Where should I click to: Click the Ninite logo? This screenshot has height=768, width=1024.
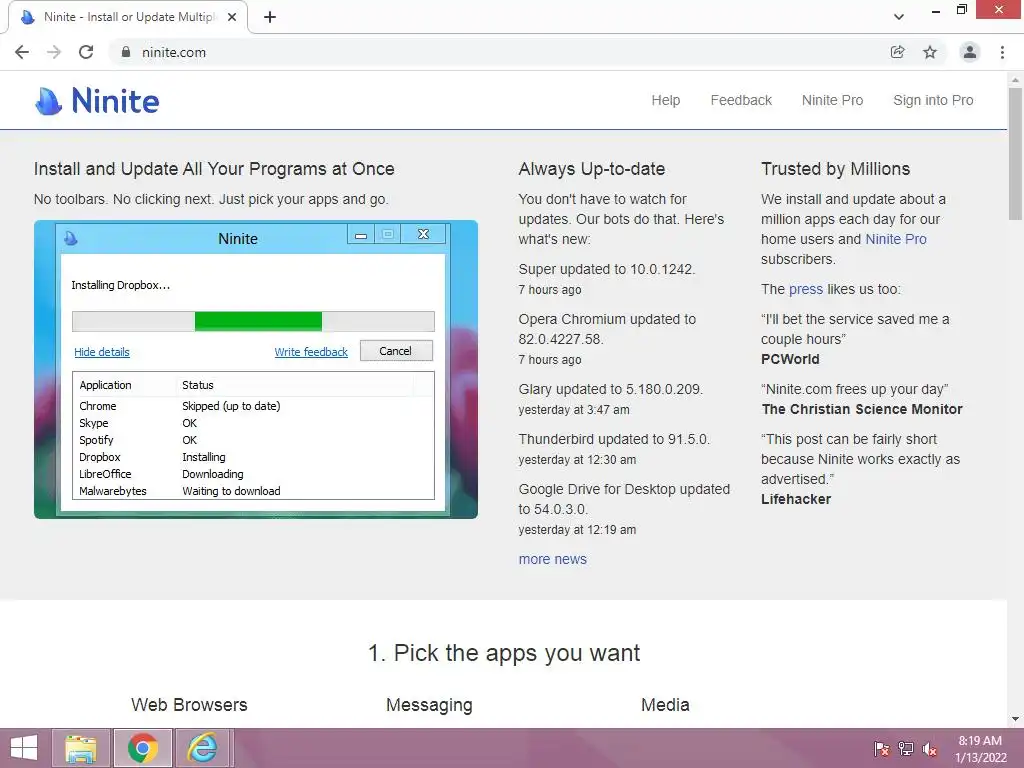coord(97,101)
